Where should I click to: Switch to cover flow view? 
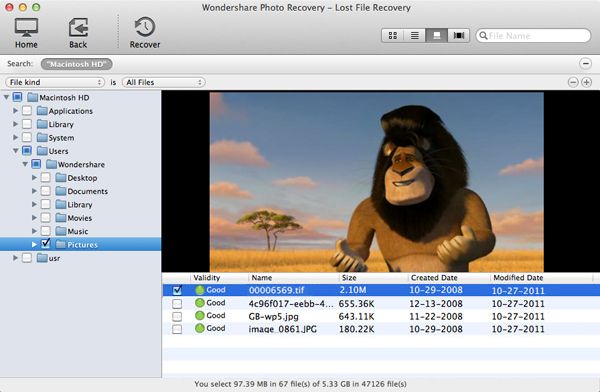(458, 36)
